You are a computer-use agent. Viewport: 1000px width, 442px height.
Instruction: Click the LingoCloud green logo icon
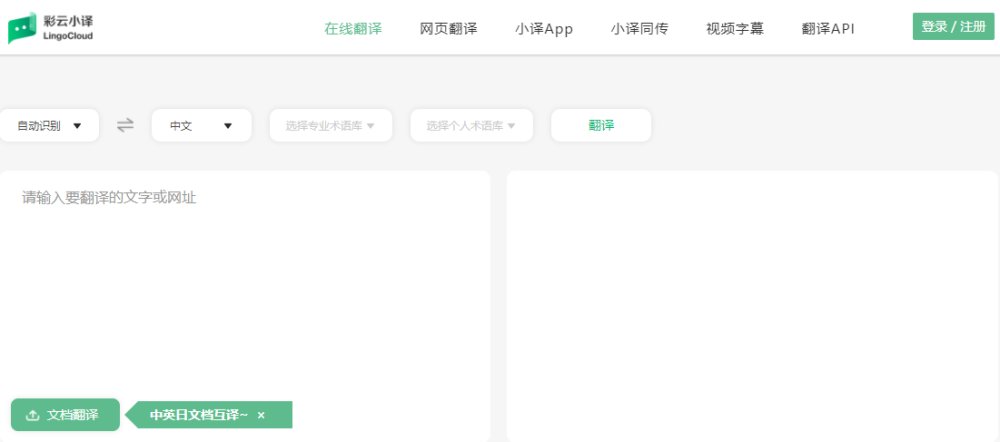pyautogui.click(x=22, y=28)
